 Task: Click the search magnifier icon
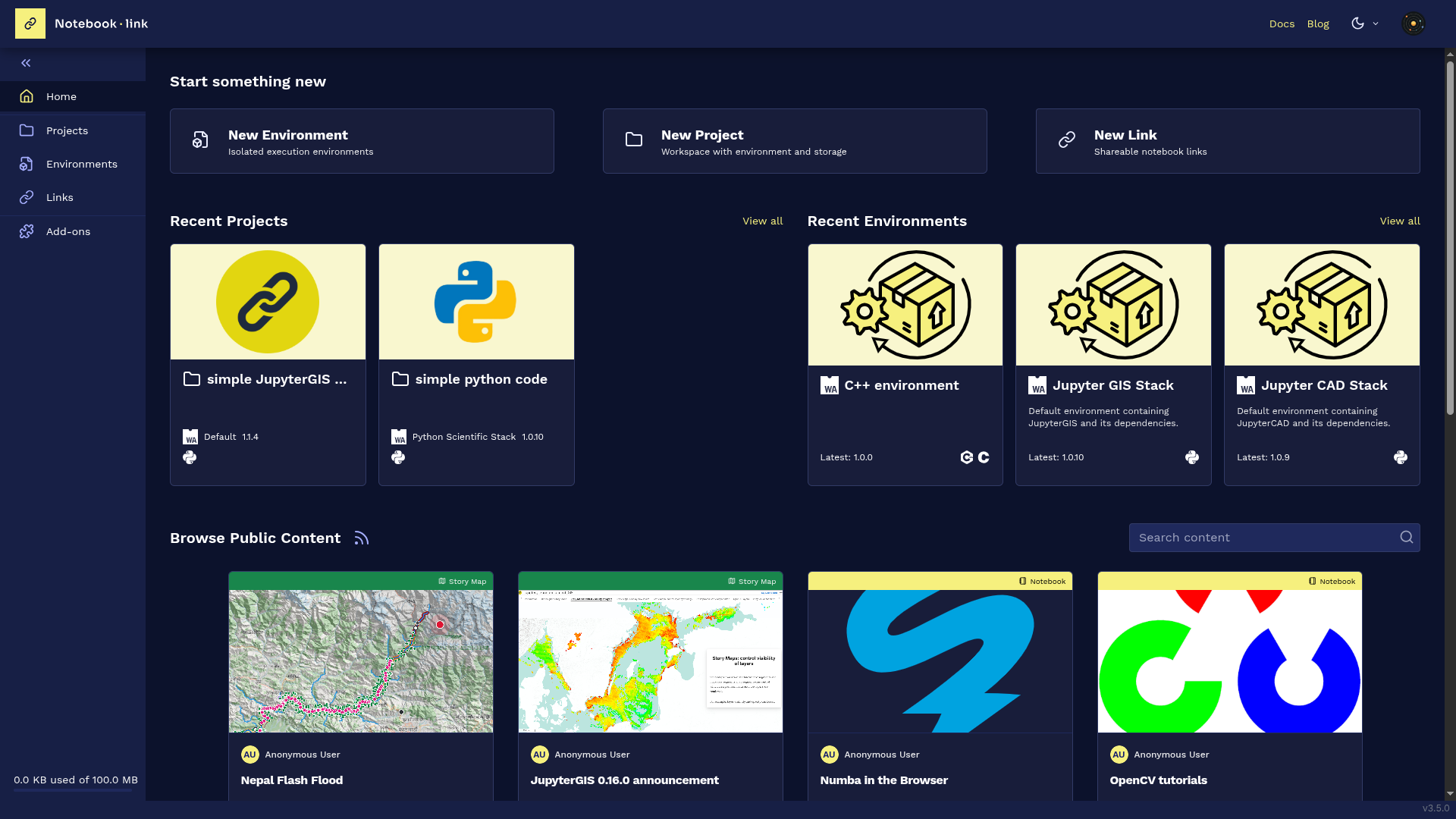1407,538
